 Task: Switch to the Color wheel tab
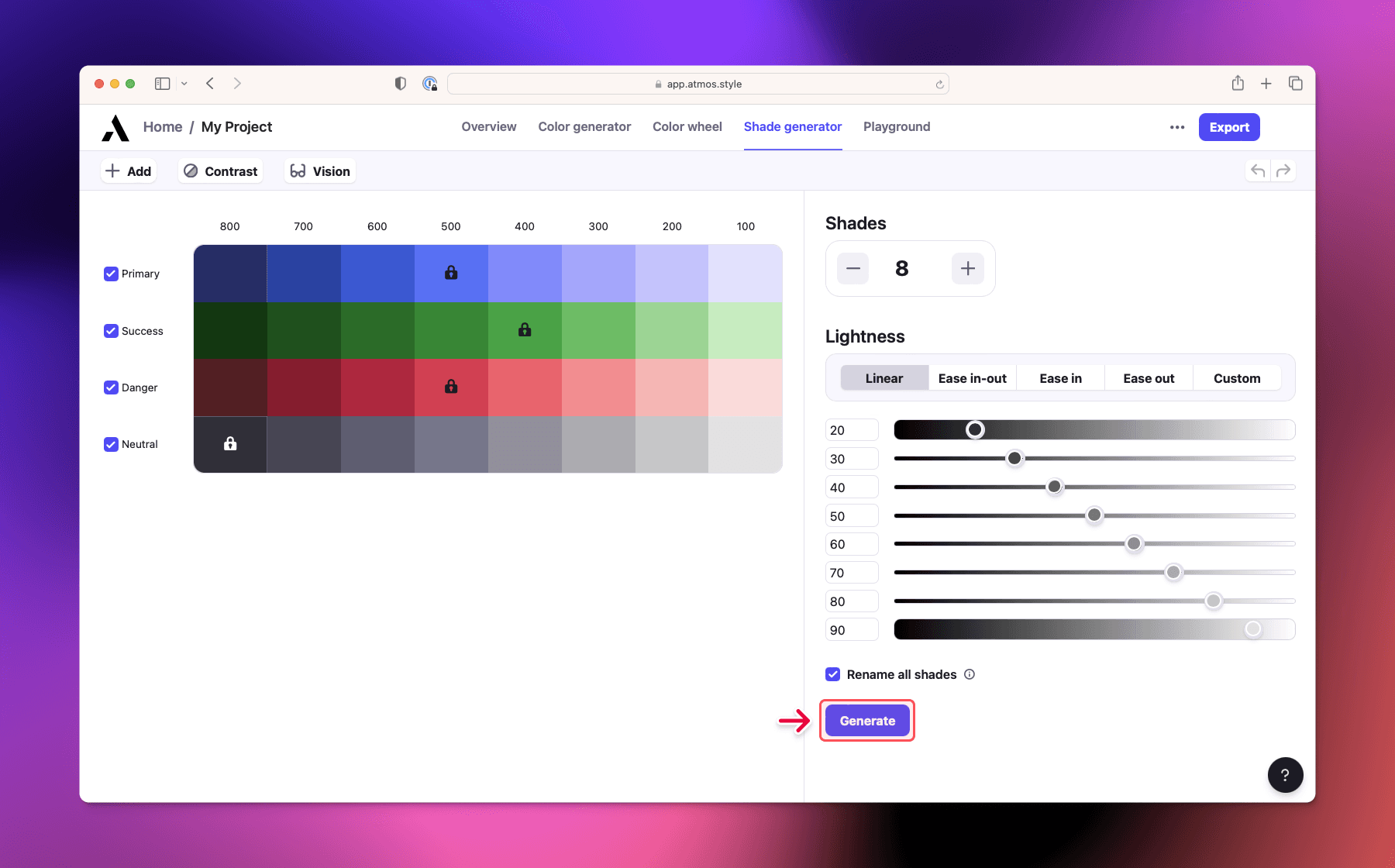click(x=687, y=127)
